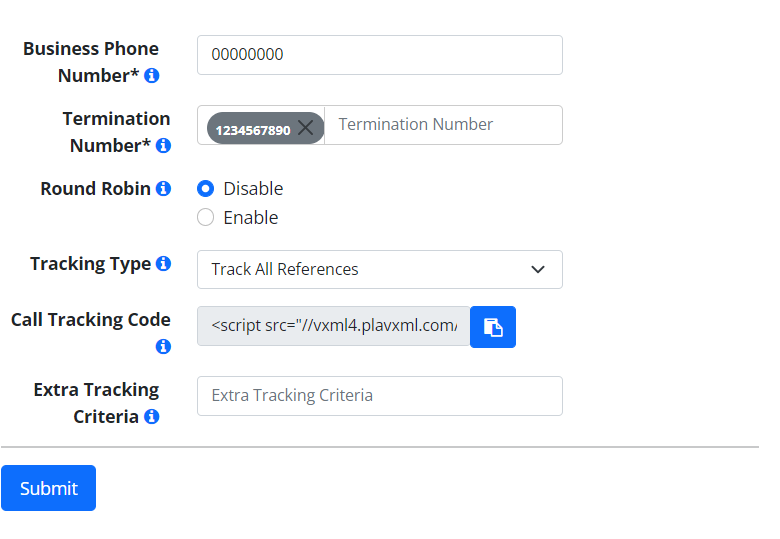Click info icon next to Termination Number label
Viewport: 780px width, 539px height.
coord(163,146)
